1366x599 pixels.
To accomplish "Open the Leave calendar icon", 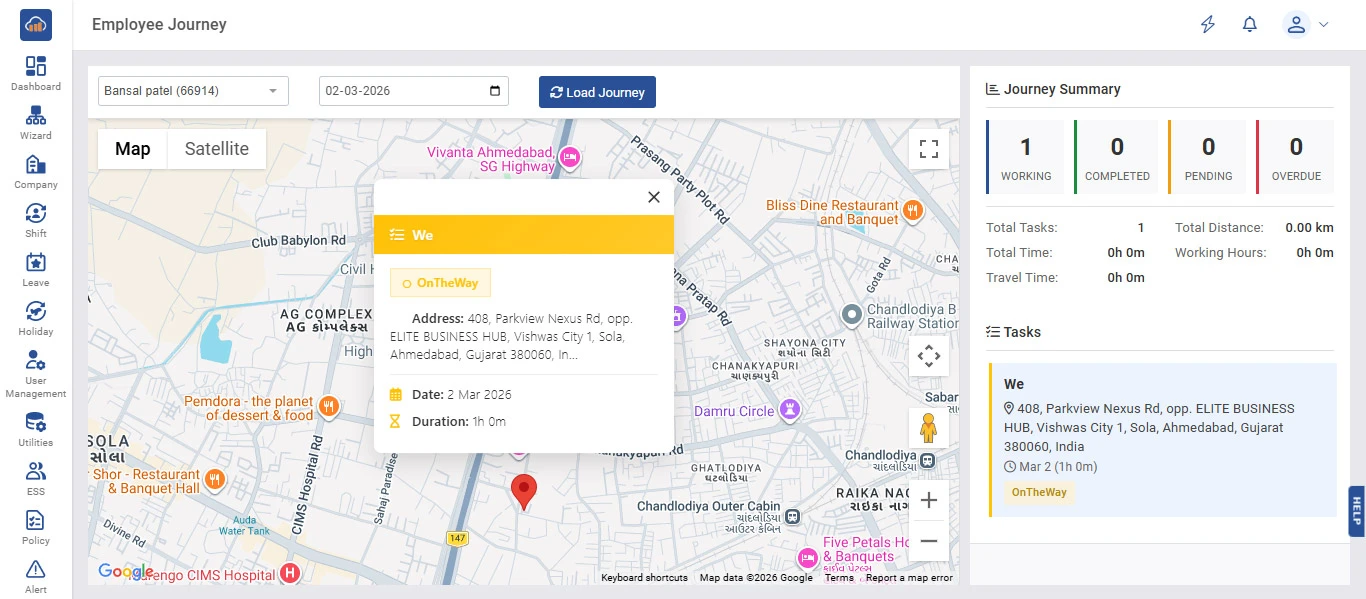I will point(36,263).
